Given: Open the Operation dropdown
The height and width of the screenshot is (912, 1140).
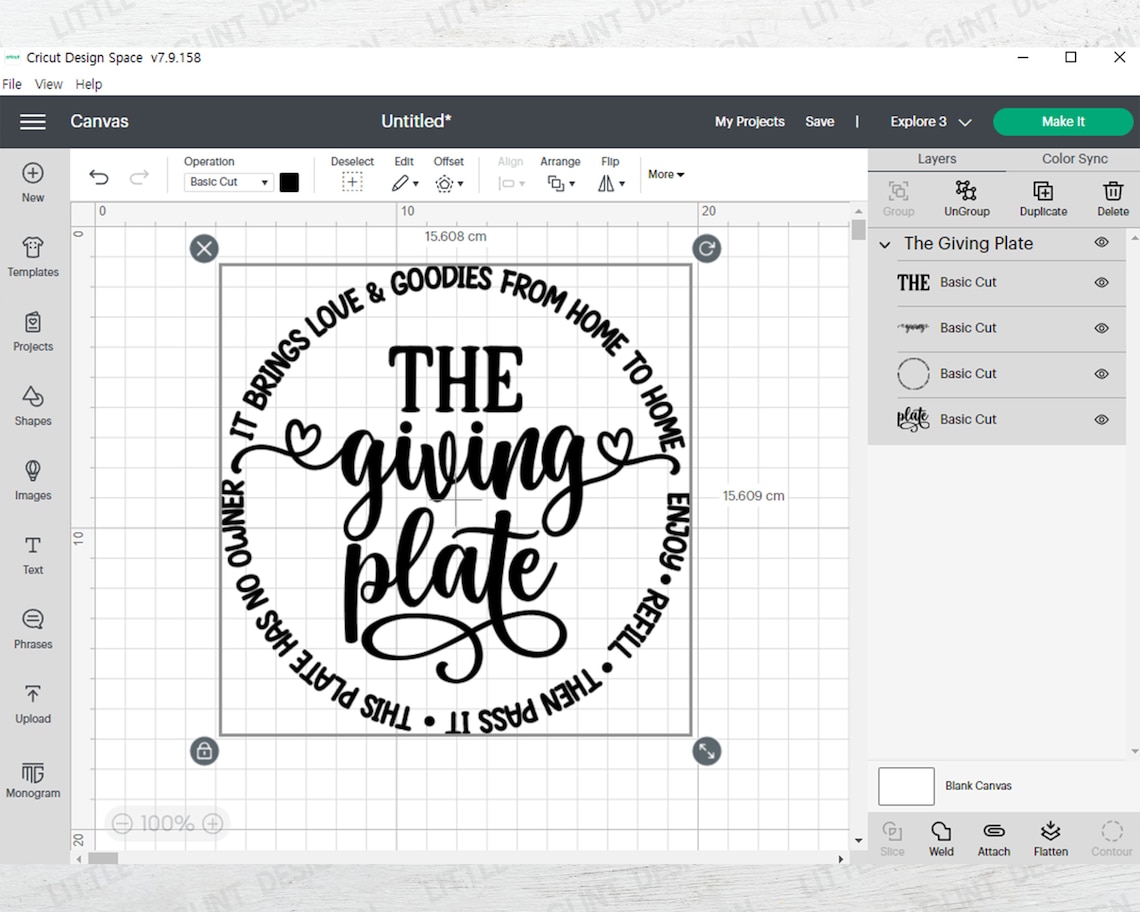Looking at the screenshot, I should (x=228, y=182).
